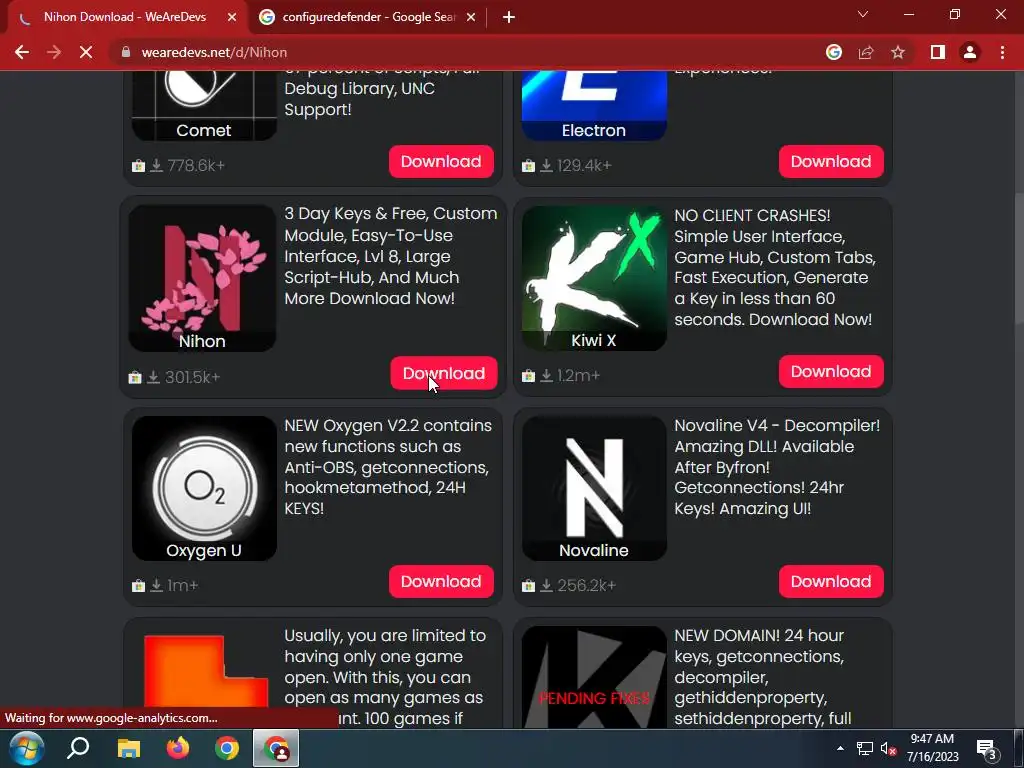
Task: Open the Windows Start menu
Action: (26, 748)
